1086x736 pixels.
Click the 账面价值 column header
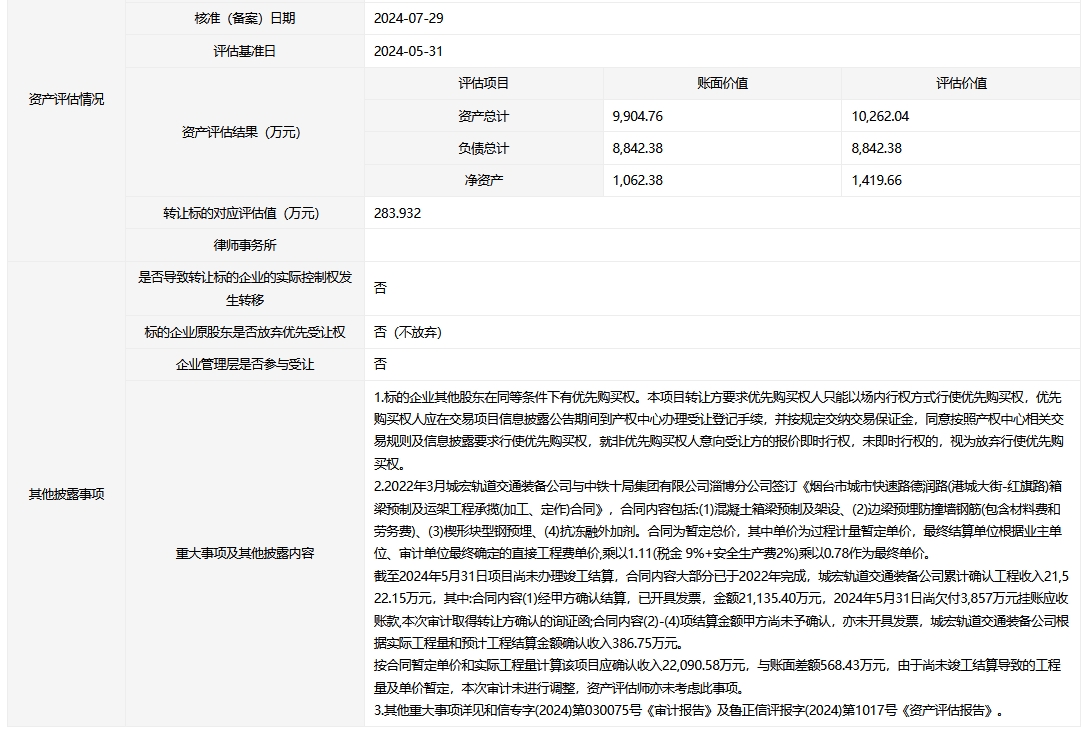point(722,84)
